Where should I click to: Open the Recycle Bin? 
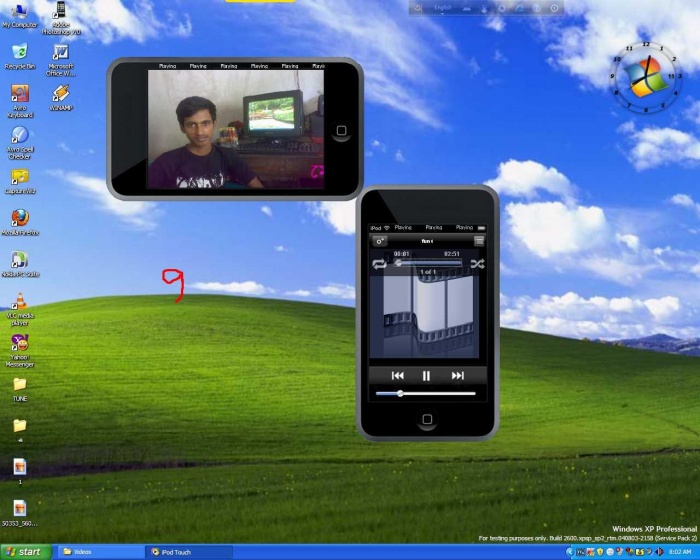pyautogui.click(x=20, y=57)
